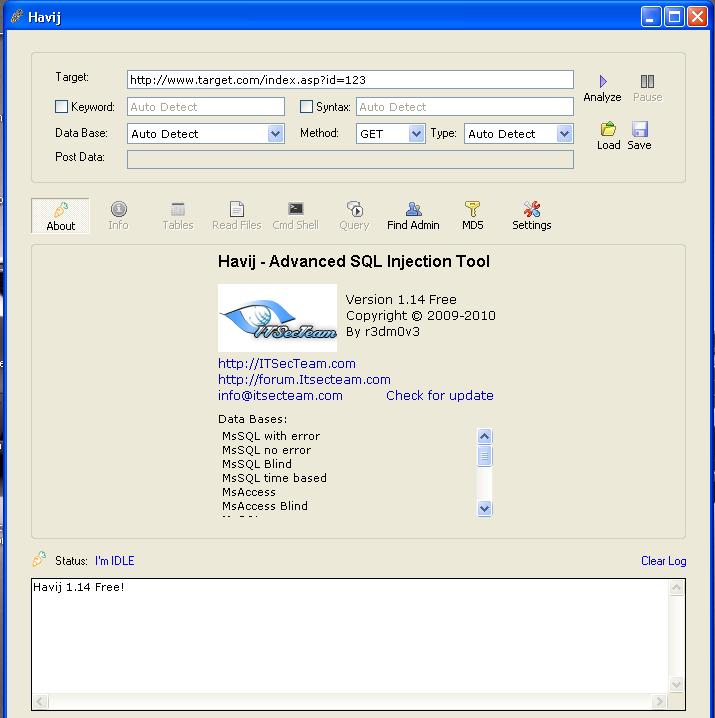Minimize the Havij window
This screenshot has width=715, height=718.
650,17
